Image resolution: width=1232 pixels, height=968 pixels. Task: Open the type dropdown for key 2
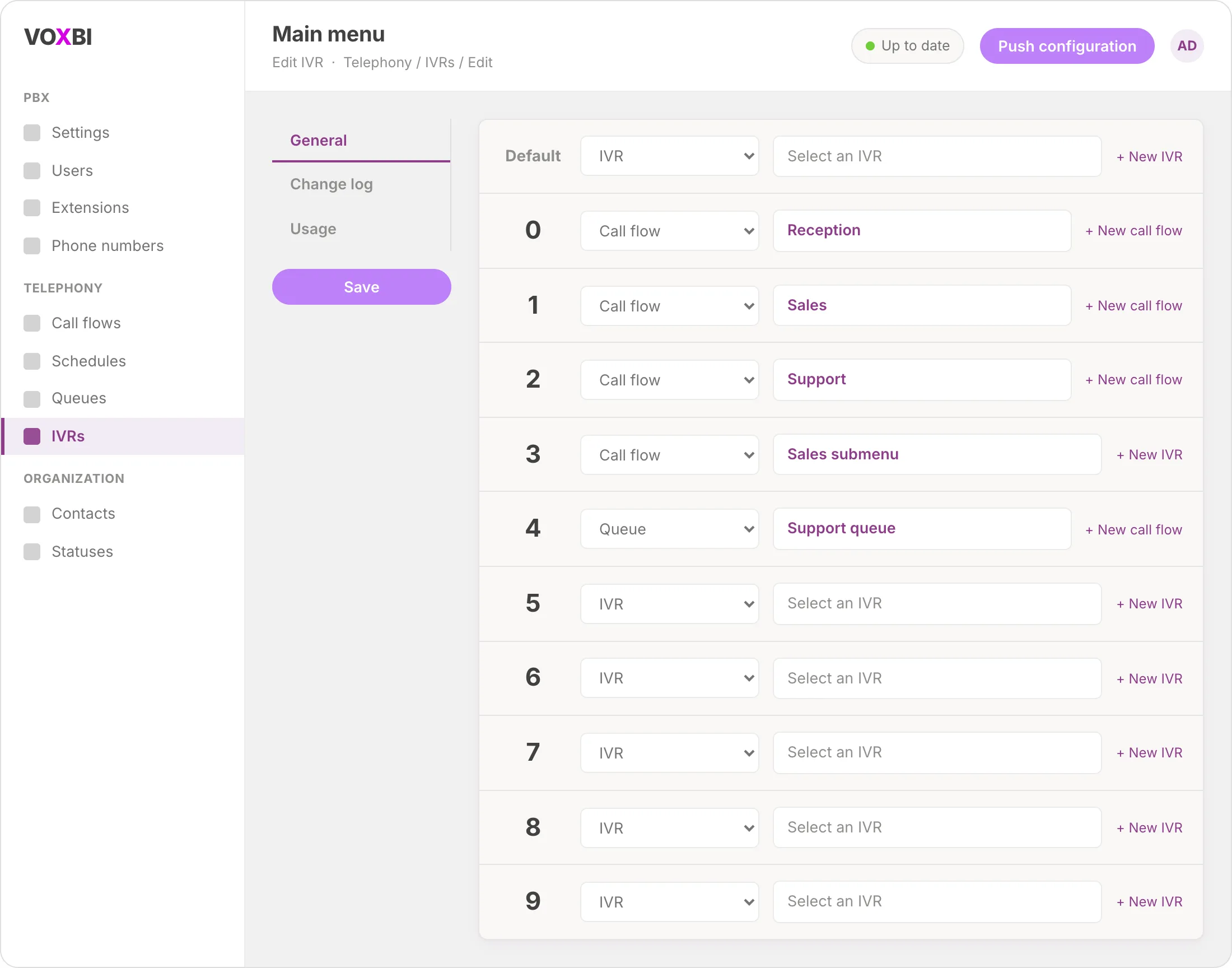[670, 380]
